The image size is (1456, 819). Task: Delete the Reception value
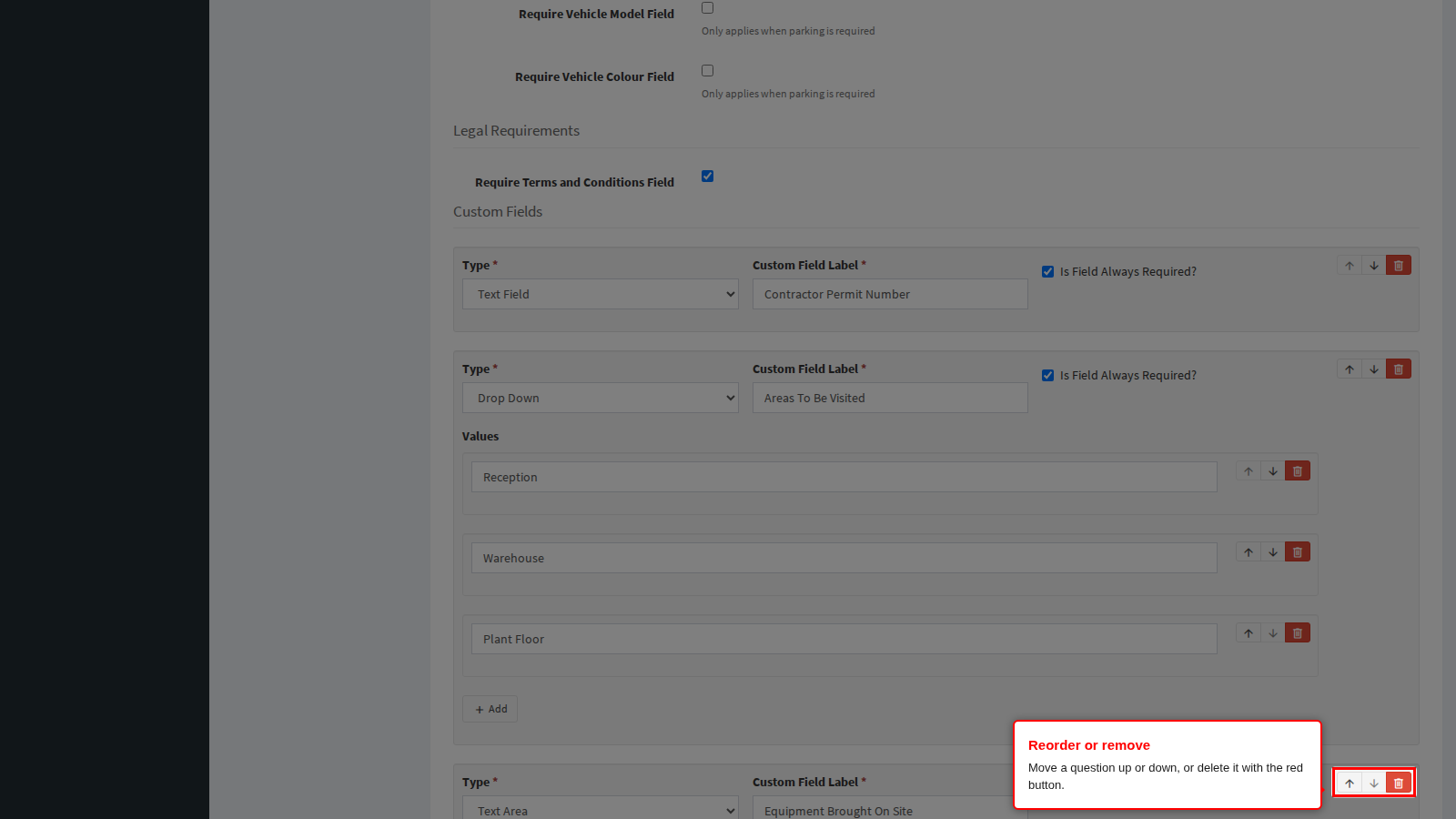coord(1298,471)
